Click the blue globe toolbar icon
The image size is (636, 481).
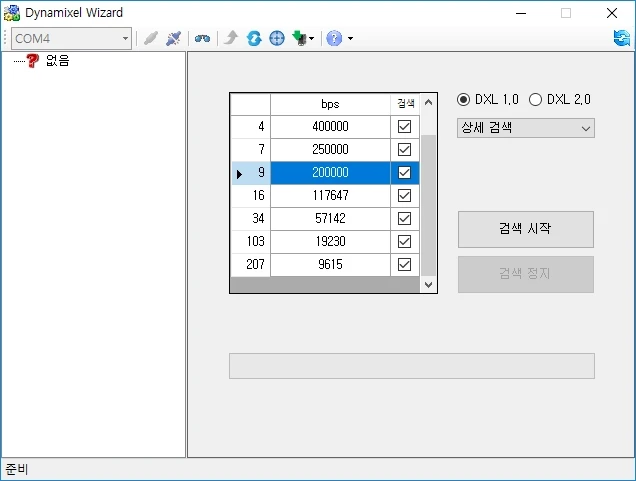click(277, 38)
